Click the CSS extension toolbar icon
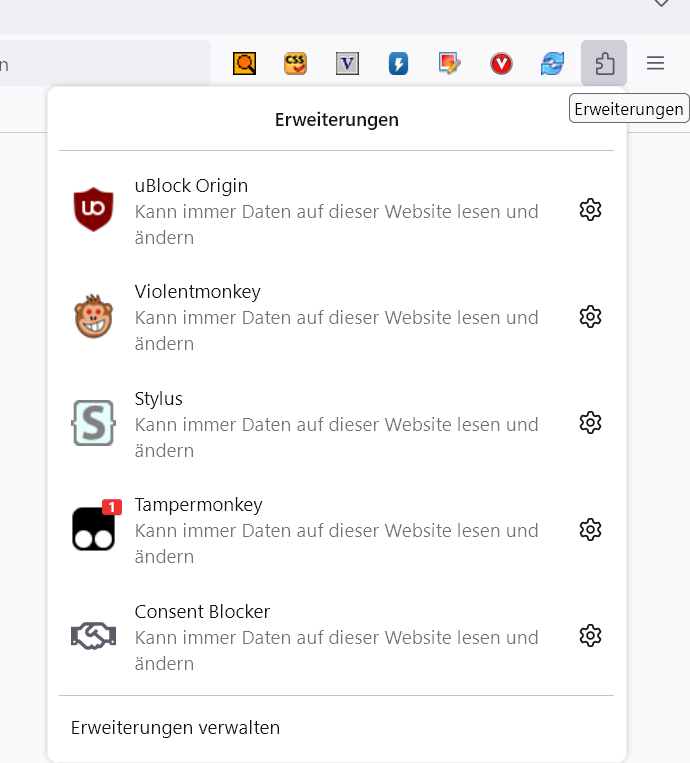The width and height of the screenshot is (690, 763). (x=295, y=64)
